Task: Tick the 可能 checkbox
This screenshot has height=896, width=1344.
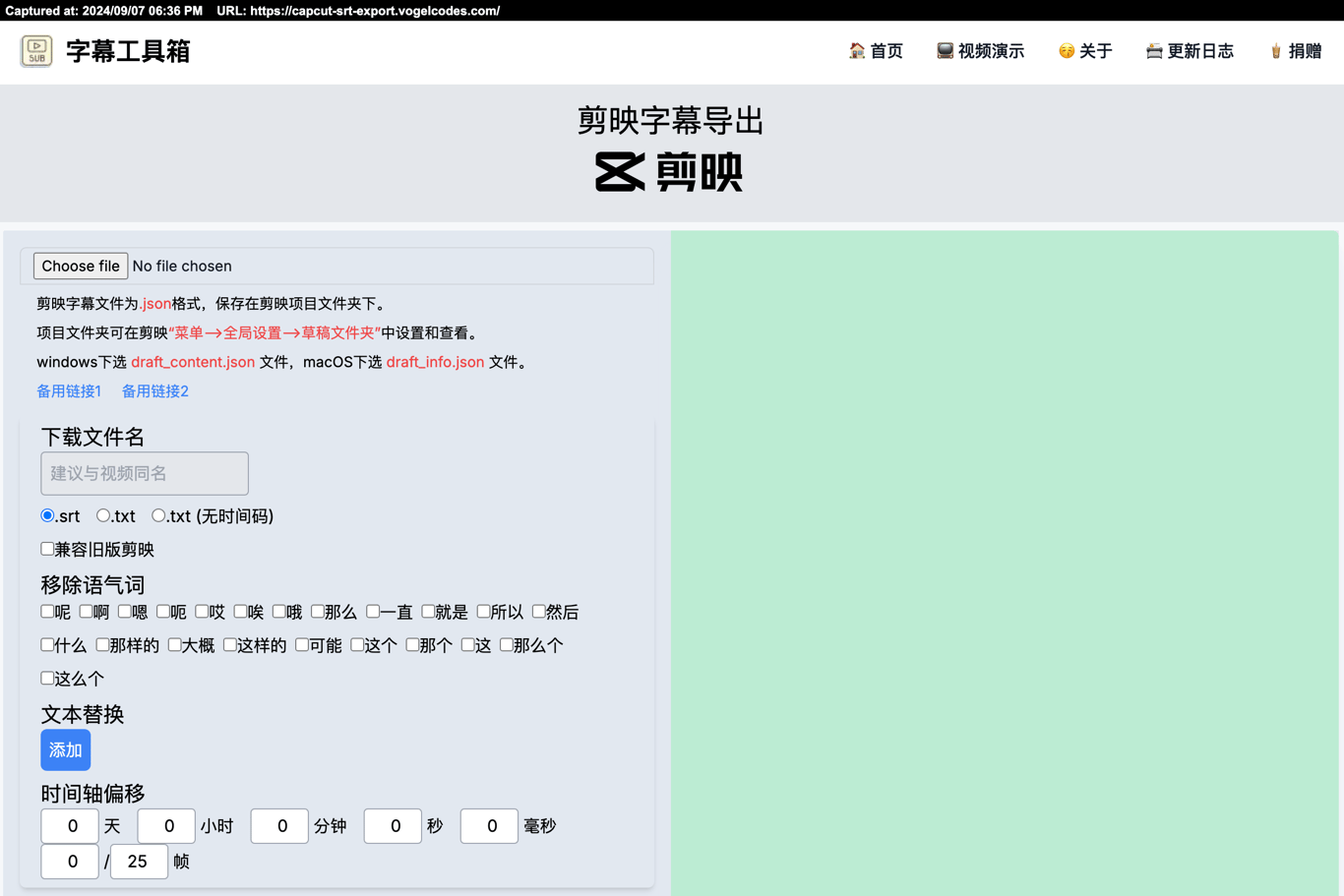Action: tap(302, 645)
